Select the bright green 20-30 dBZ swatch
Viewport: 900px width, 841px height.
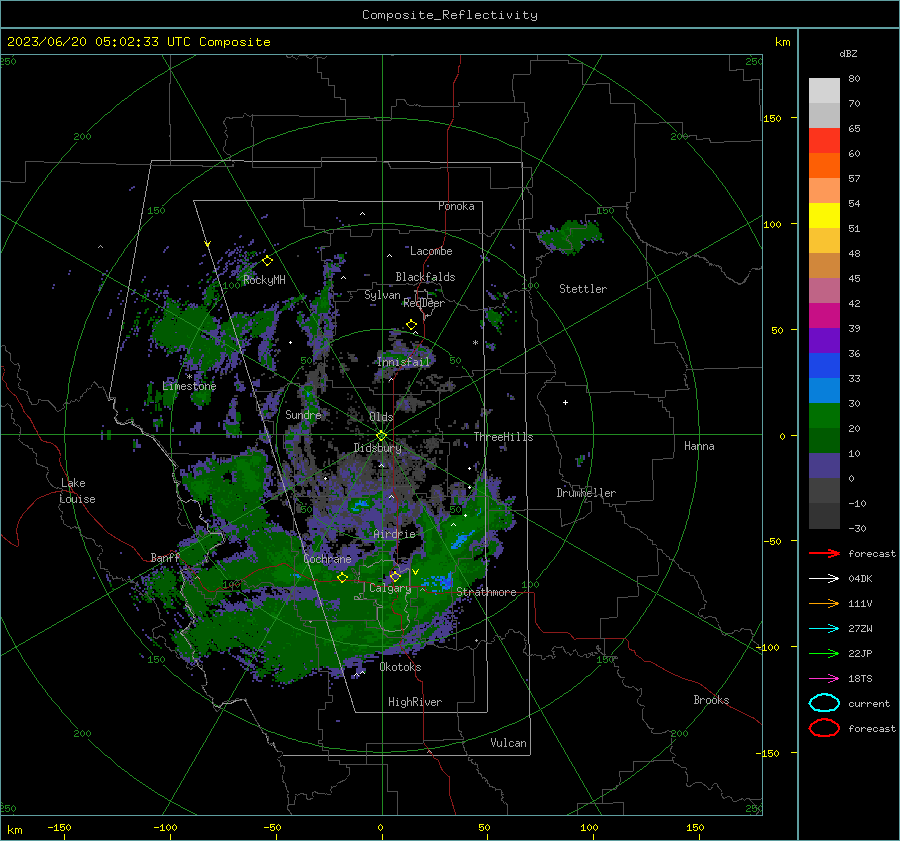(824, 415)
